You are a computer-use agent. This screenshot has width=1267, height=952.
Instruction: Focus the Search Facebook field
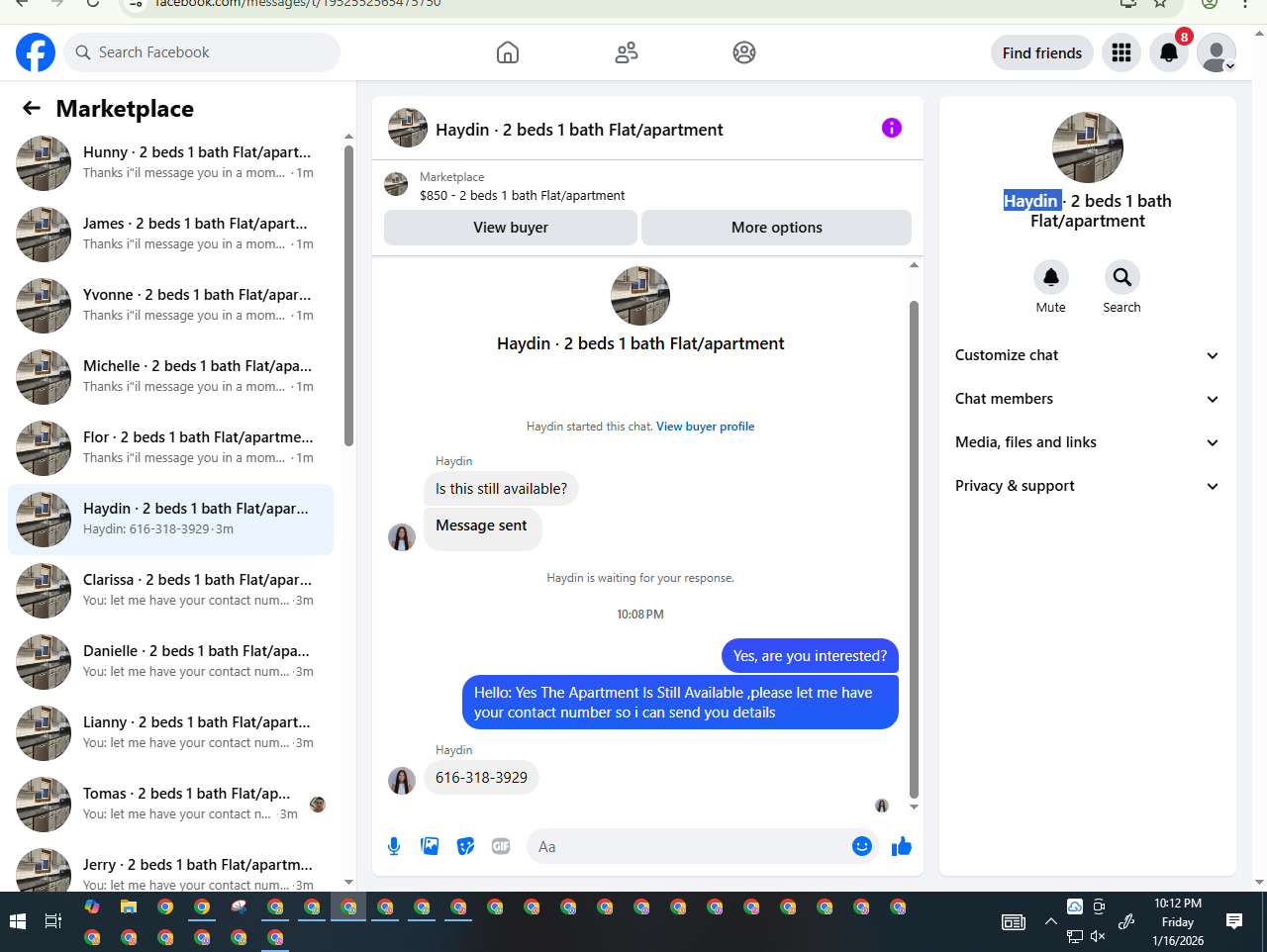click(x=202, y=52)
